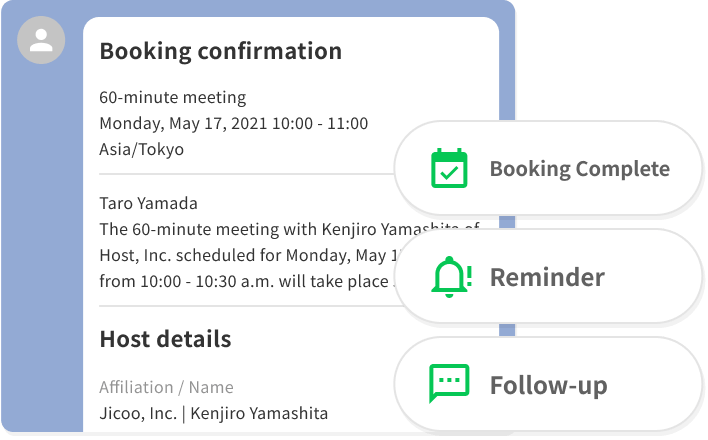Click the green reminder bell icon
Viewport: 708px width, 440px height.
[x=451, y=277]
